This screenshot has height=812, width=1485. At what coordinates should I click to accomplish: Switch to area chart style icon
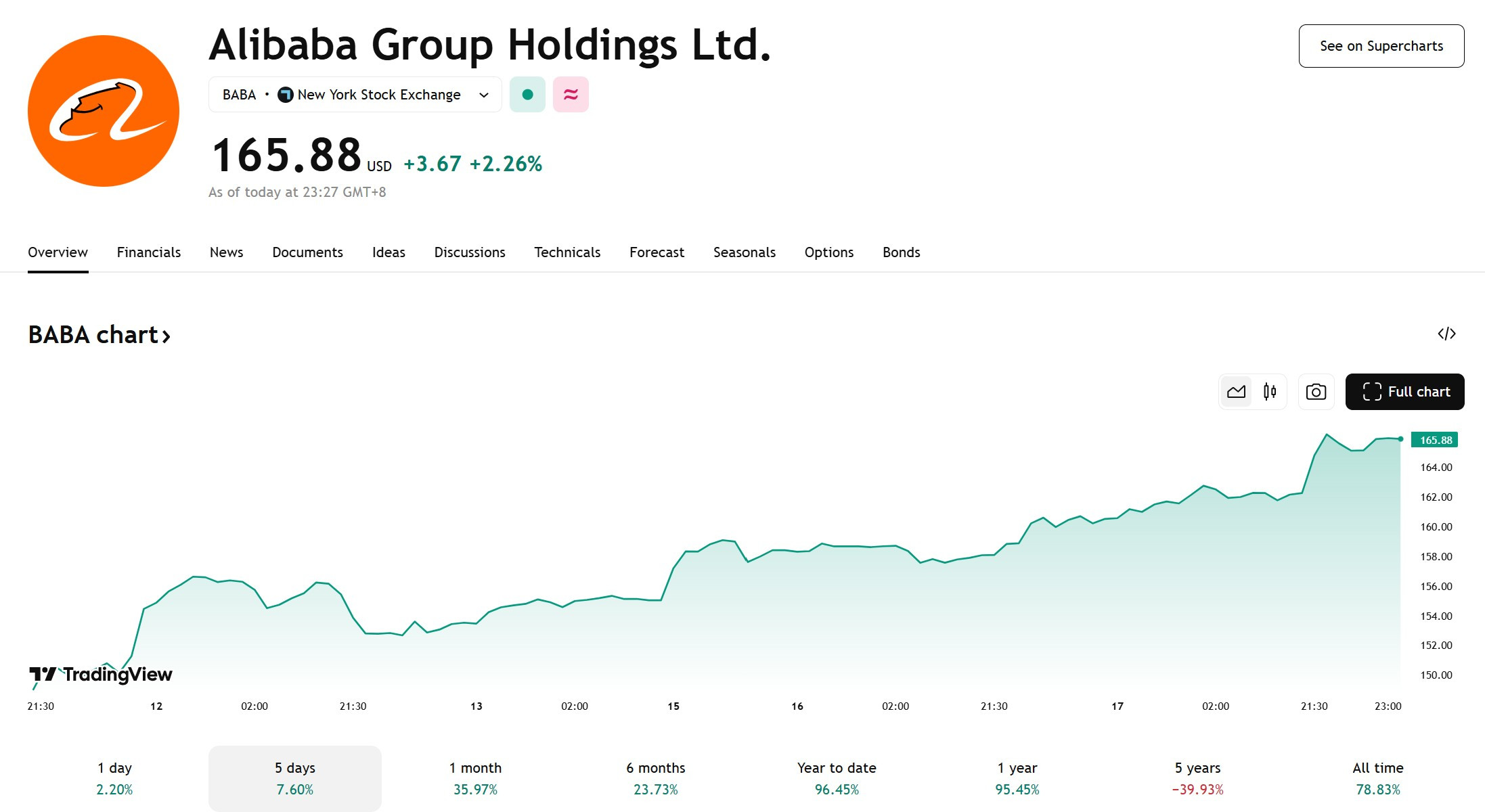[1236, 392]
